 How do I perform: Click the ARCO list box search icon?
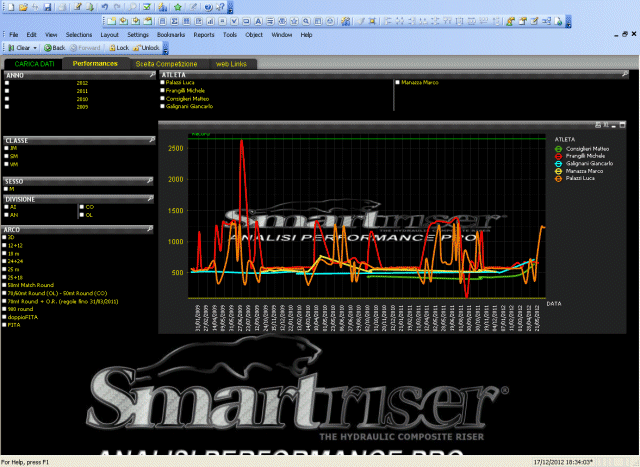pyautogui.click(x=149, y=229)
